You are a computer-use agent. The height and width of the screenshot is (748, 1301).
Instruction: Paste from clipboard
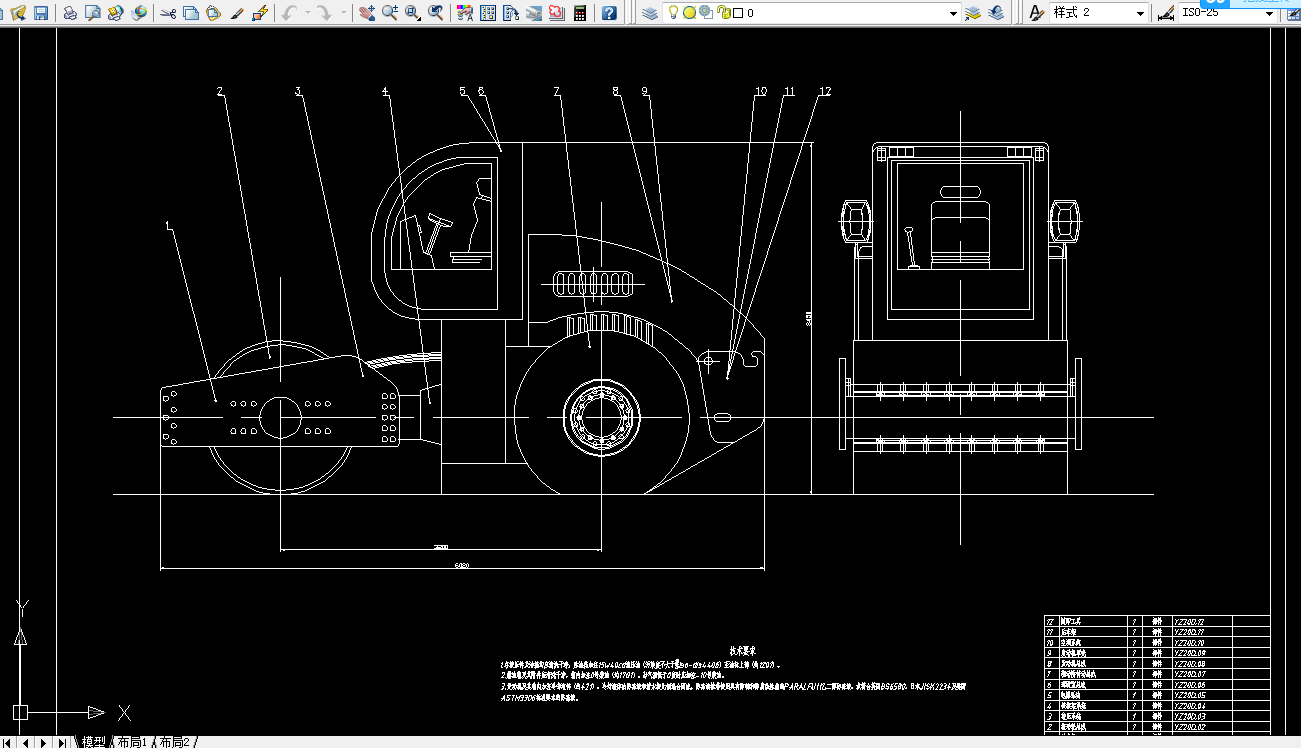(x=214, y=13)
